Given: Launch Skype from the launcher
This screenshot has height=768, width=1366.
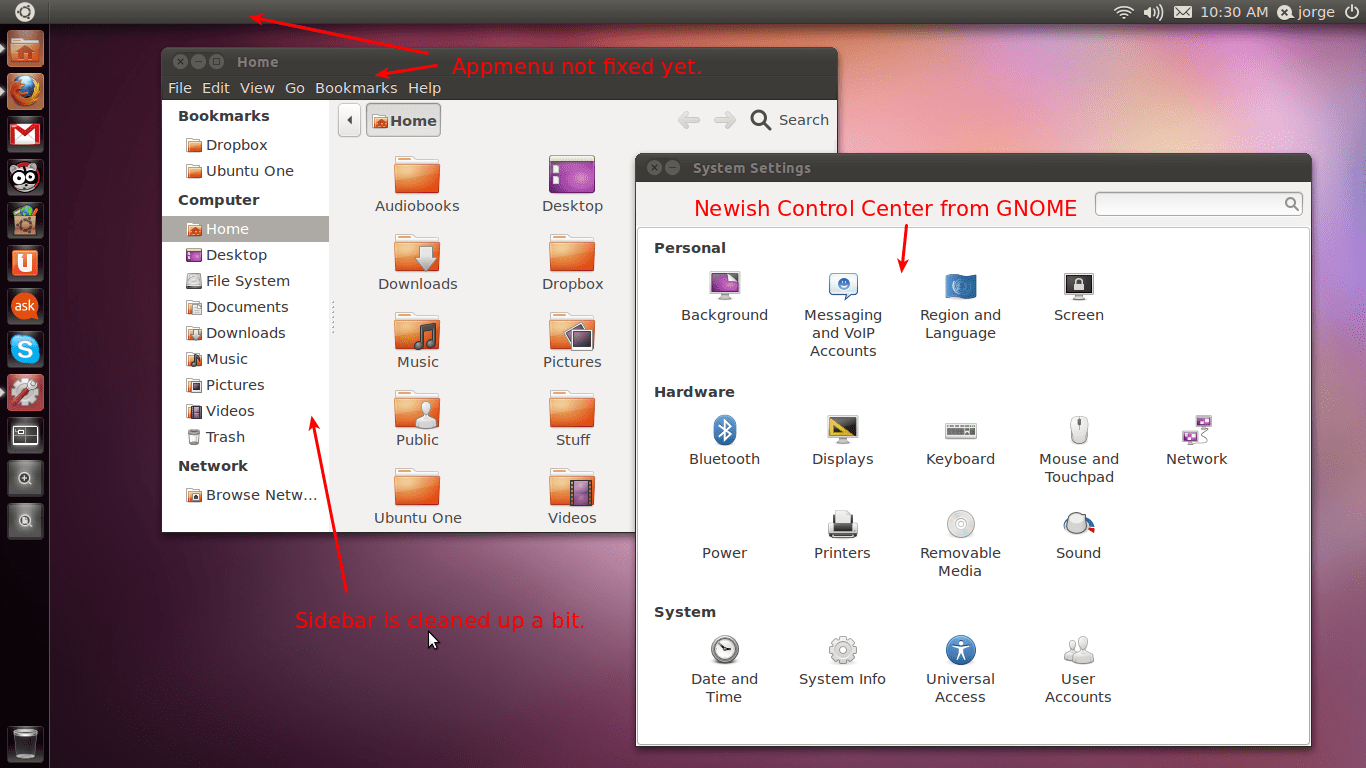Looking at the screenshot, I should click(x=25, y=349).
